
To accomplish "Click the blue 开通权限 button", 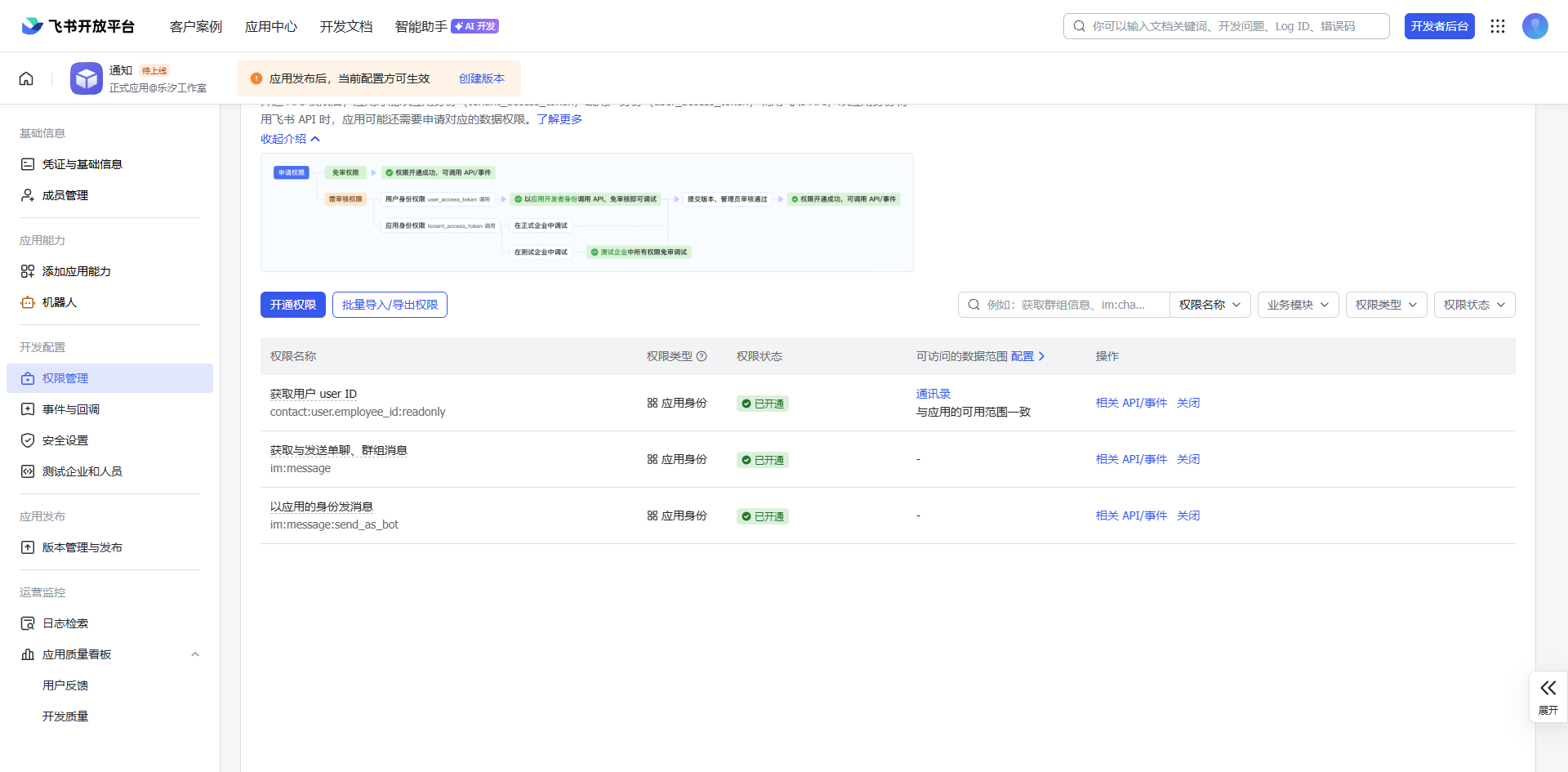I will pos(293,305).
